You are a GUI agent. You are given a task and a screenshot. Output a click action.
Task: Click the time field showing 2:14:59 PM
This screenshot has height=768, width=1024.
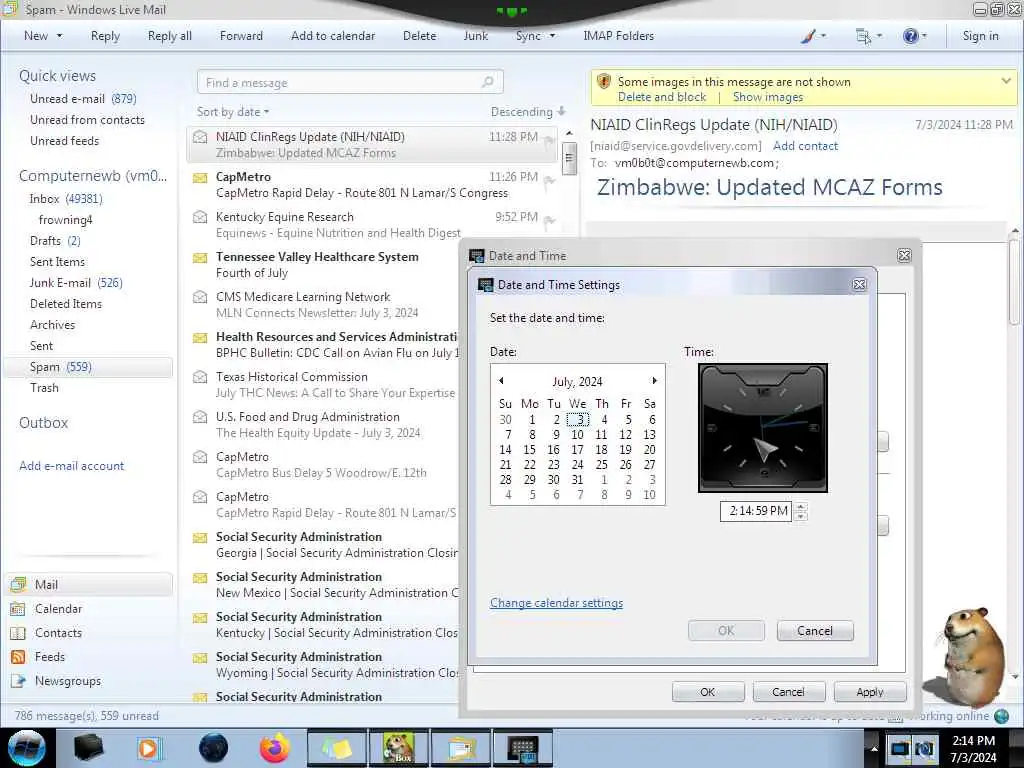point(758,511)
